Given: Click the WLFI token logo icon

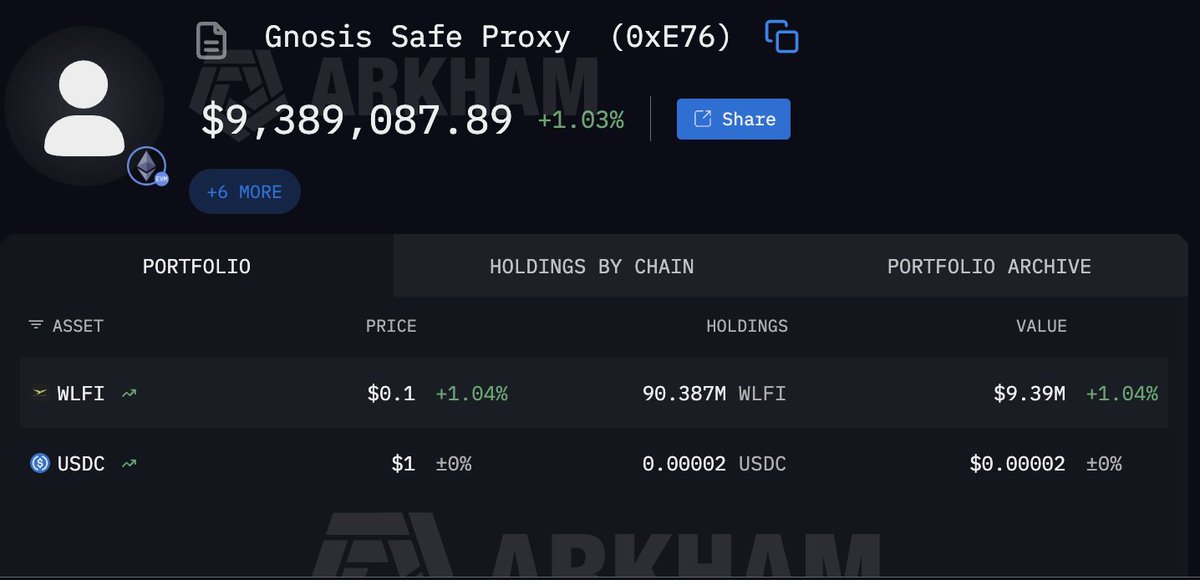Looking at the screenshot, I should coord(40,394).
